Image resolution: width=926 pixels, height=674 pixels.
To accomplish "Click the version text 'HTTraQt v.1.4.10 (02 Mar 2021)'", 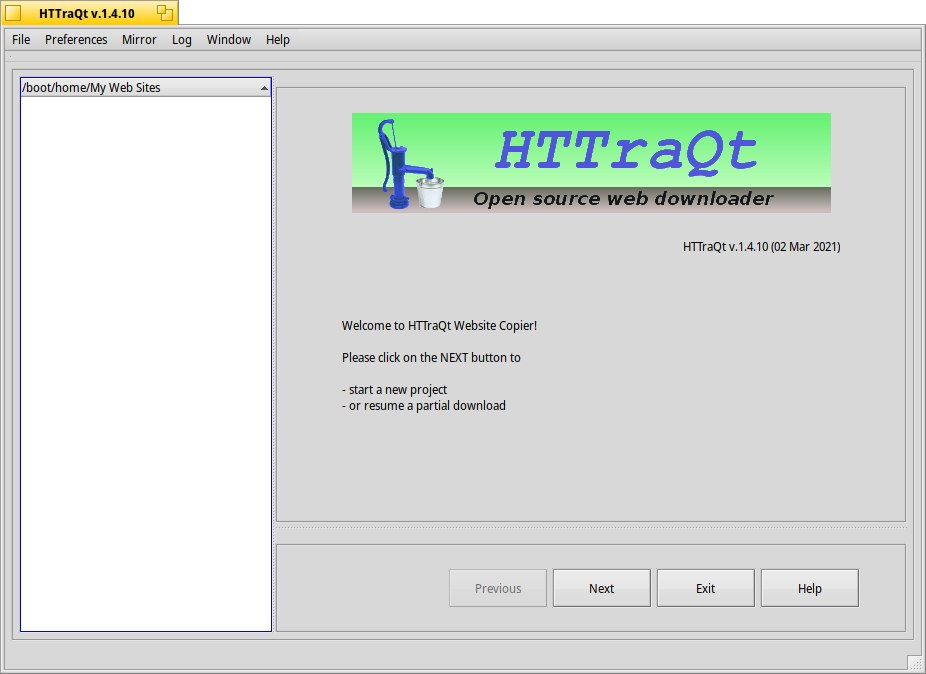I will pyautogui.click(x=761, y=246).
